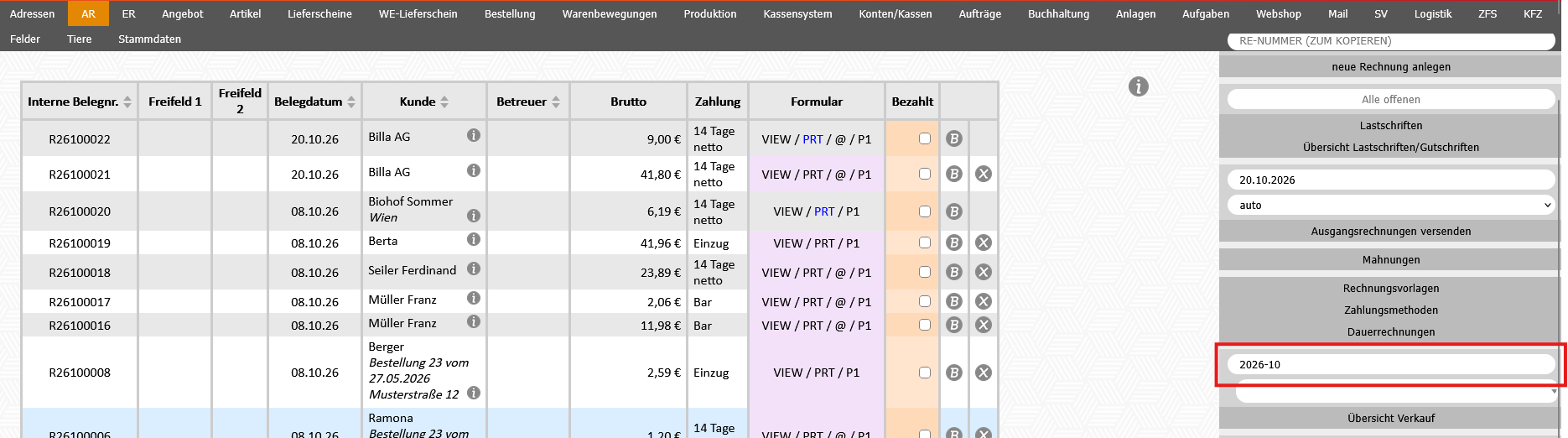Mark invoice R26100019 as paid
The image size is (1568, 438).
925,242
